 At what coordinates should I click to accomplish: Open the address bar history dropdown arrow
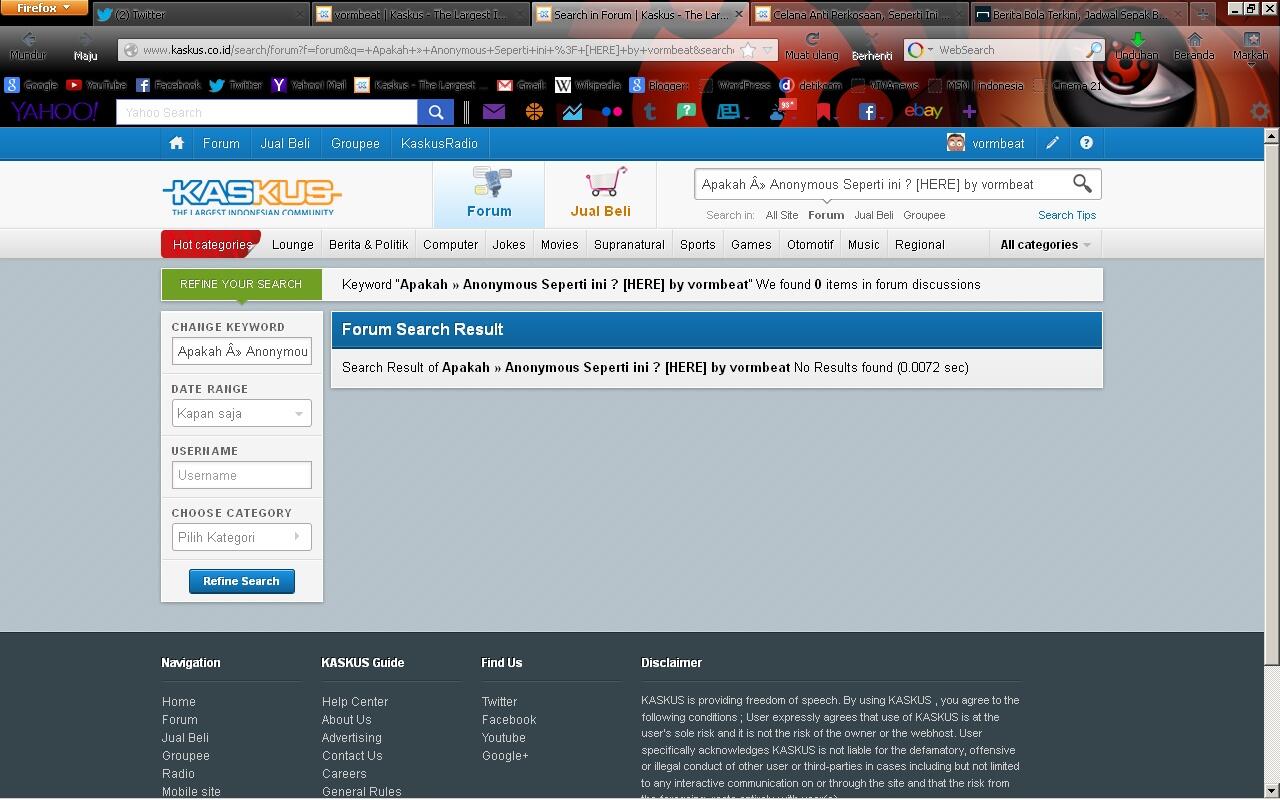768,50
